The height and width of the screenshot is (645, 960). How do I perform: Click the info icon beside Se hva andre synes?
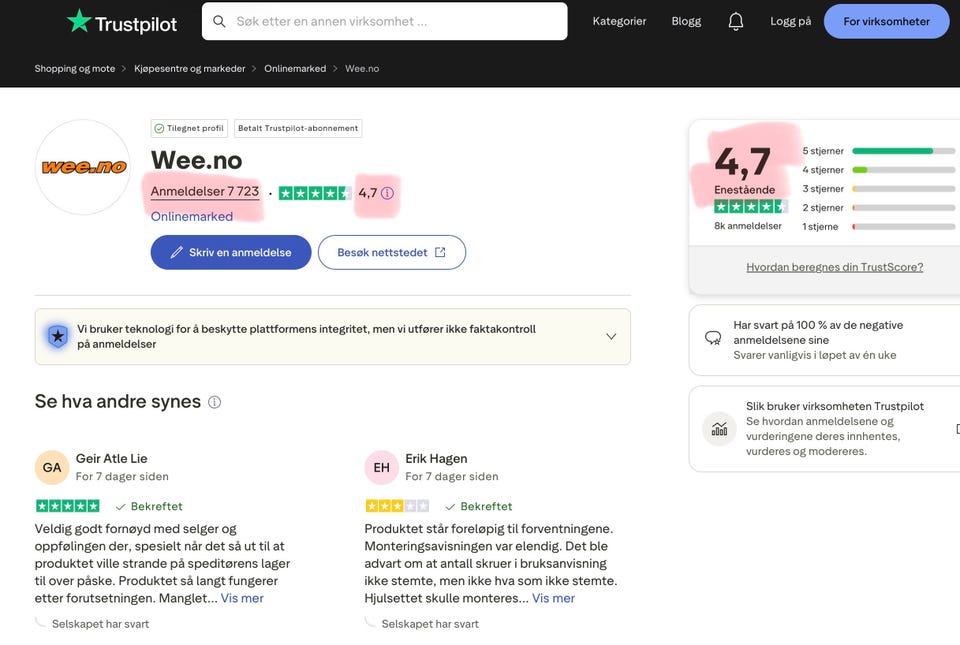tap(214, 402)
